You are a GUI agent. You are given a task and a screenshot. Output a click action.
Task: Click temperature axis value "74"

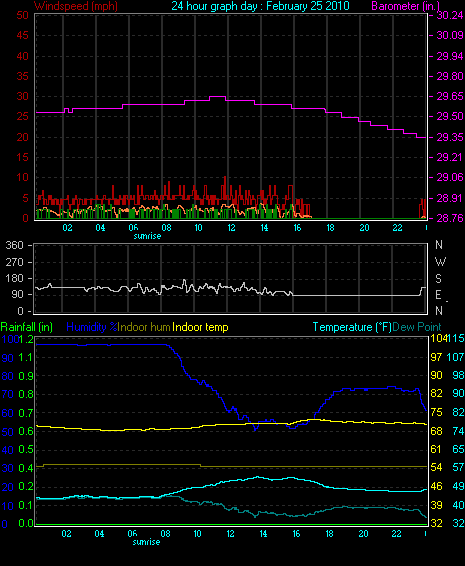click(x=458, y=431)
